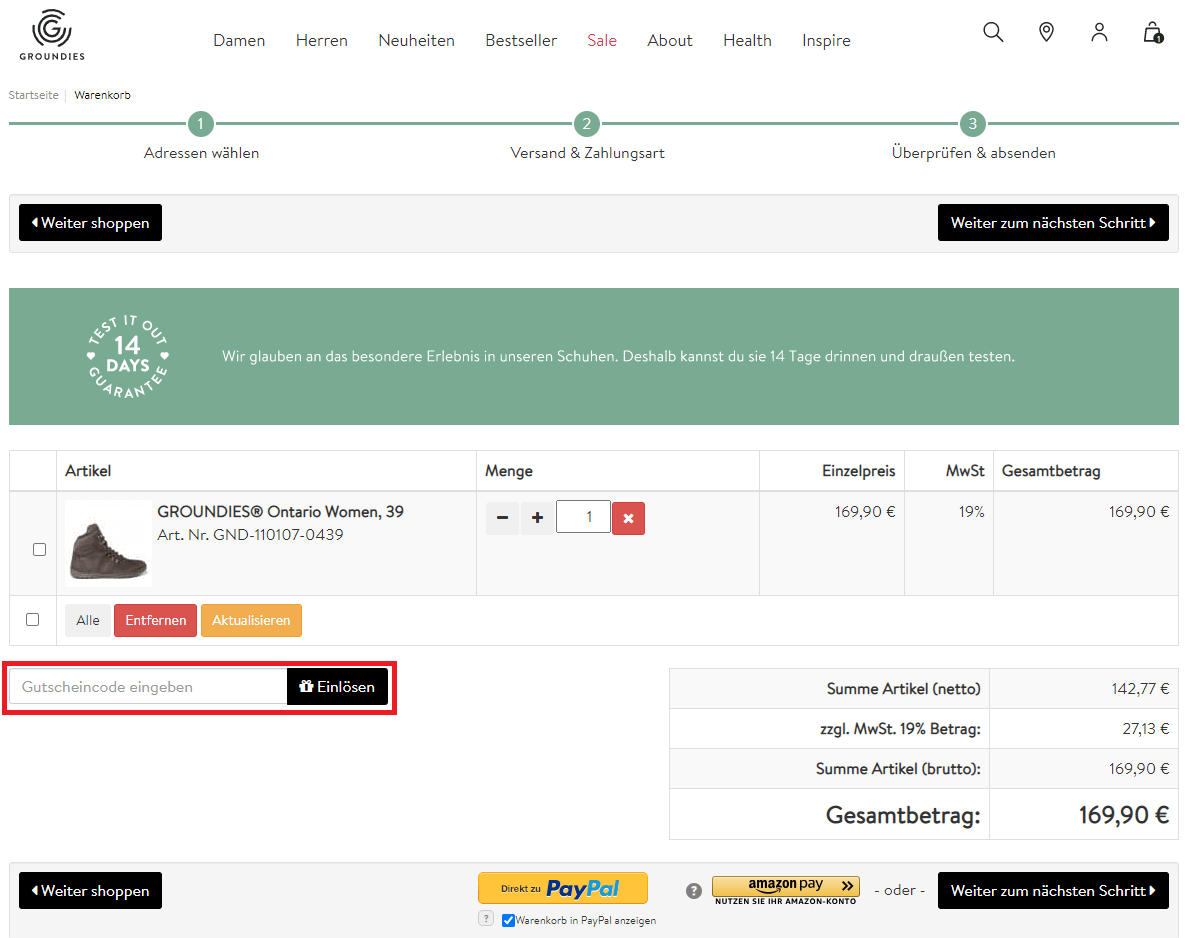Uncheck Warenkorb in PayPal anzeigen
Screen dimensions: 1188x938
508,921
